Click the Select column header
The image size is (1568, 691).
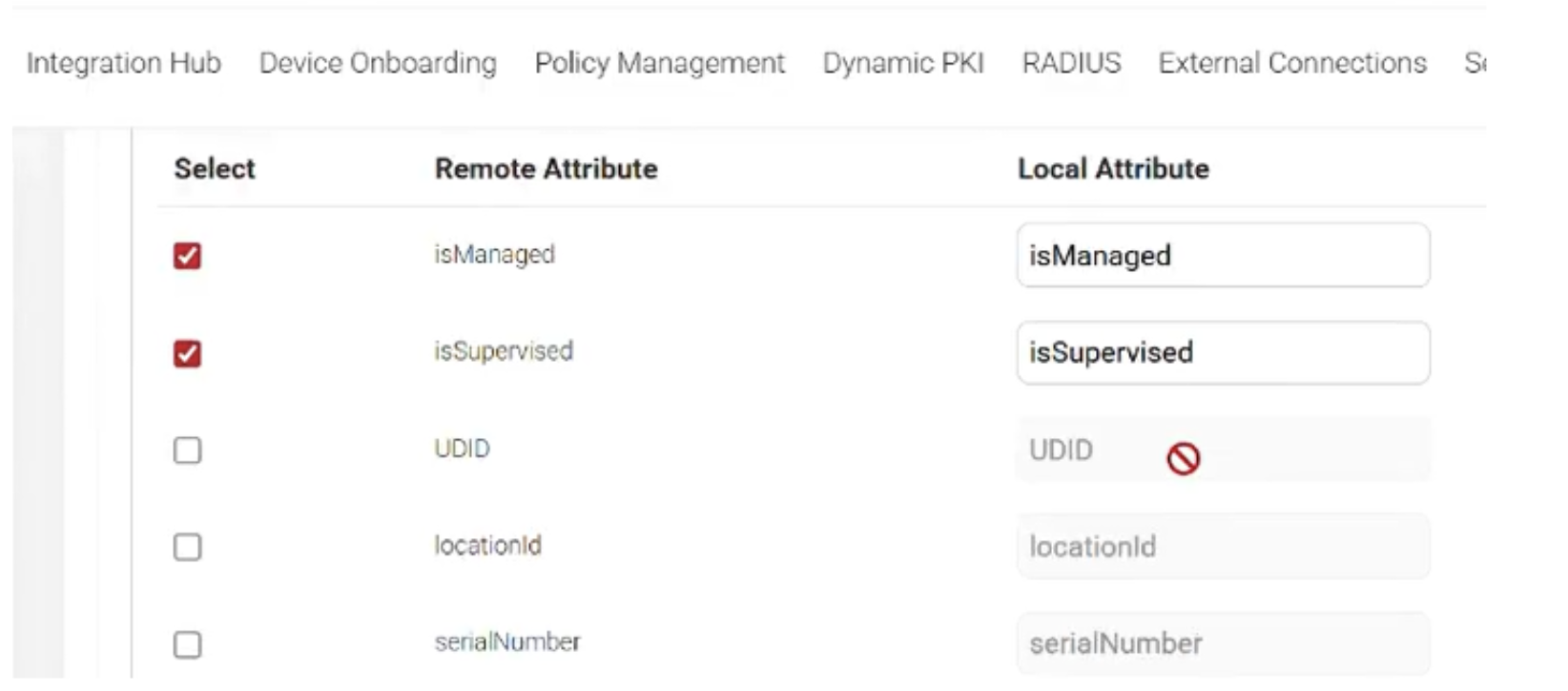tap(215, 169)
